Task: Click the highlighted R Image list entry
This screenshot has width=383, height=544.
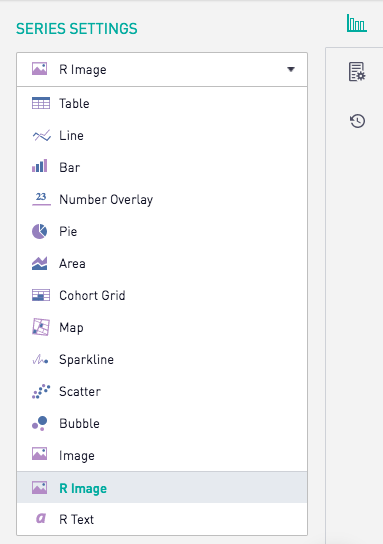Action: pyautogui.click(x=162, y=487)
